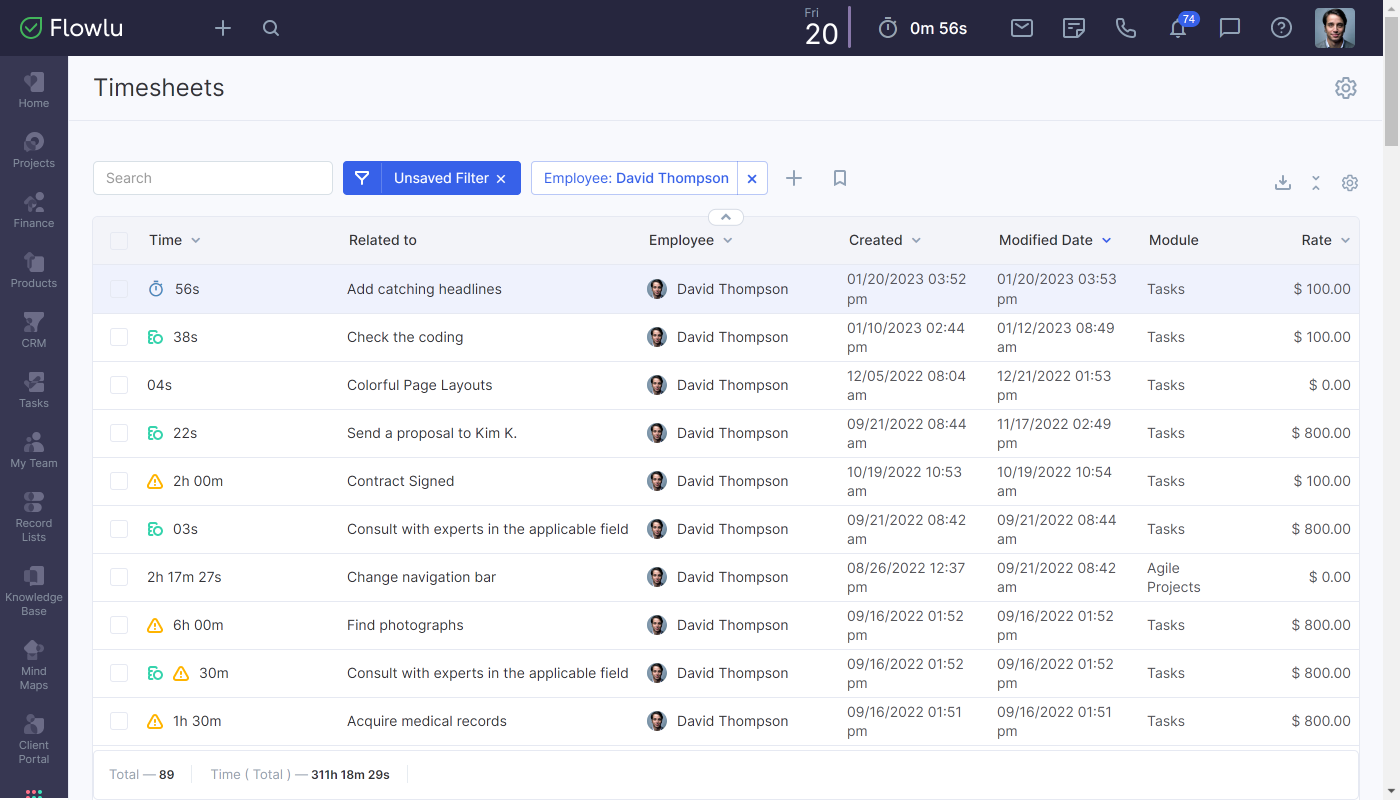Open My Team in sidebar
Image resolution: width=1400 pixels, height=800 pixels.
coord(34,450)
